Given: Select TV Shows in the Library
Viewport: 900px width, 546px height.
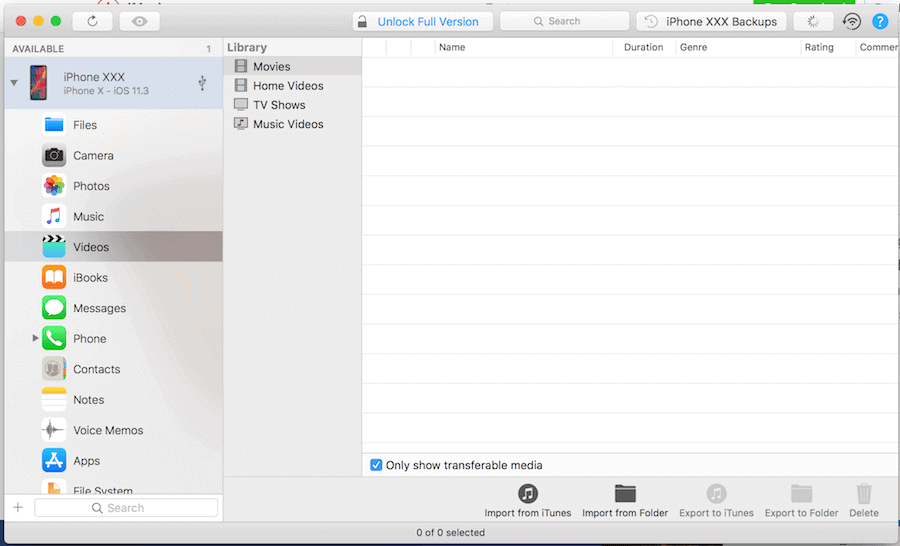Looking at the screenshot, I should (293, 105).
